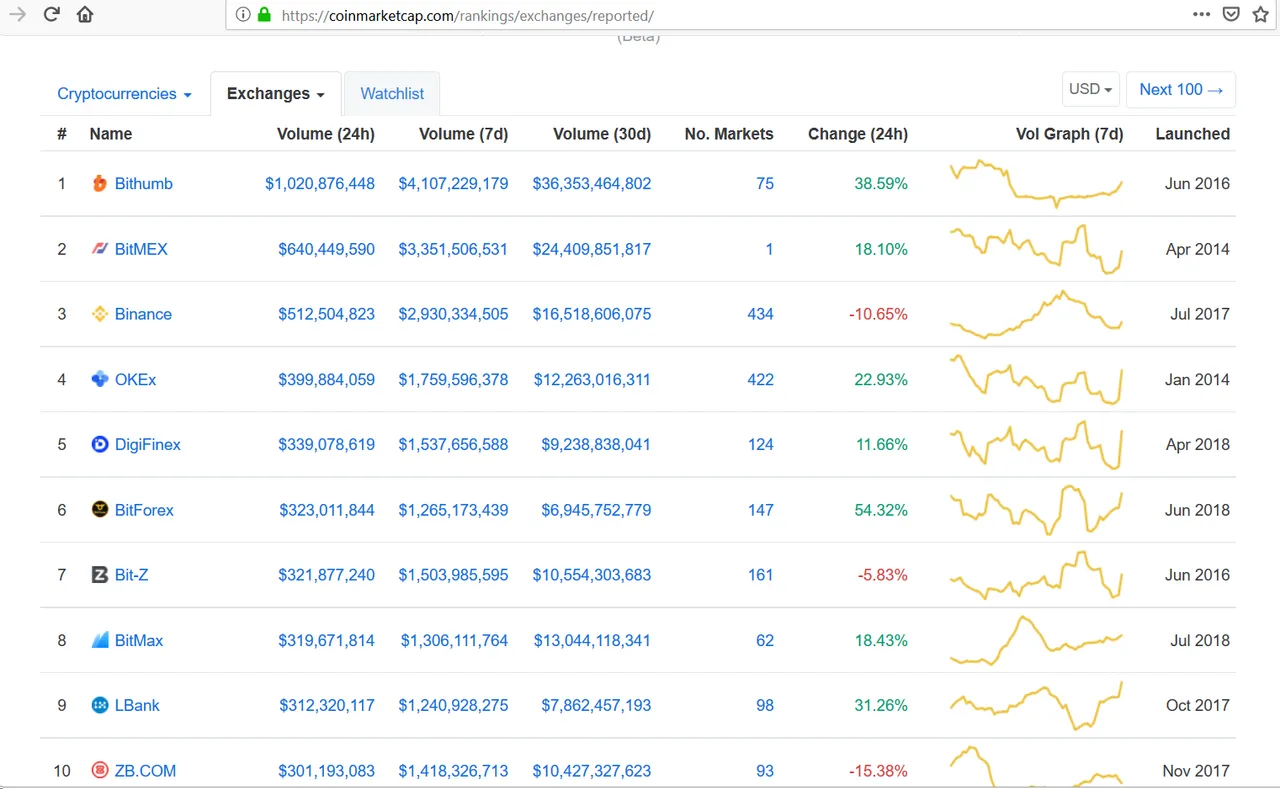This screenshot has width=1280, height=789.
Task: Open the Binance exchange link
Action: 143,314
